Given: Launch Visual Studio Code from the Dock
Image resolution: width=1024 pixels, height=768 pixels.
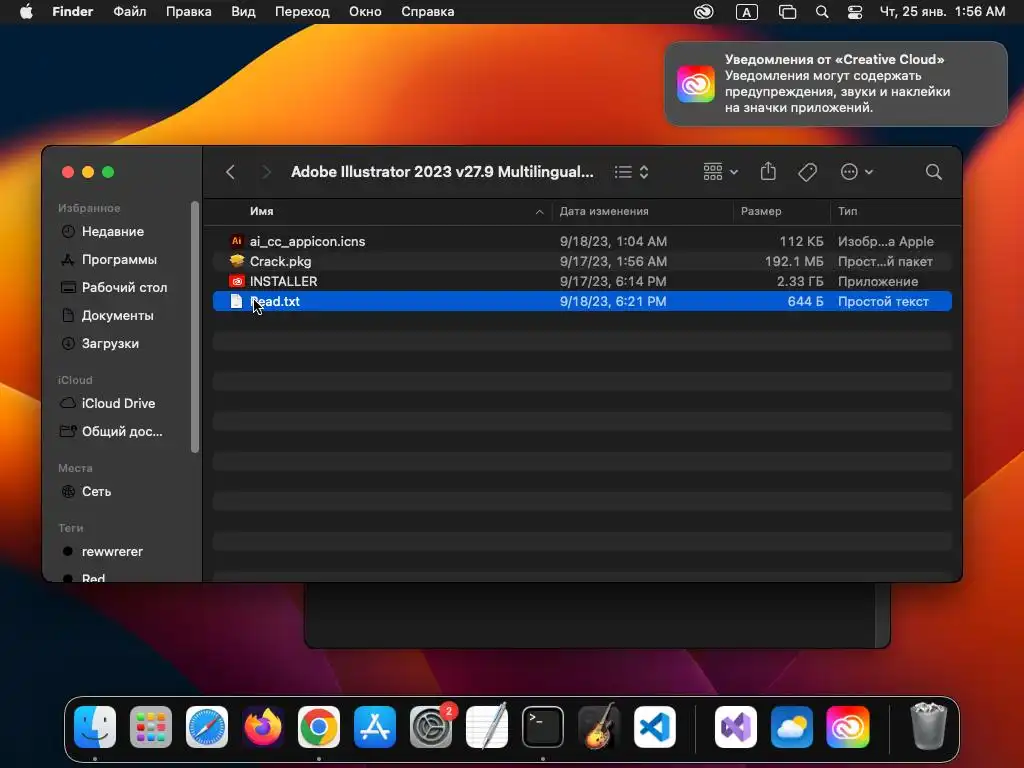Looking at the screenshot, I should (654, 726).
